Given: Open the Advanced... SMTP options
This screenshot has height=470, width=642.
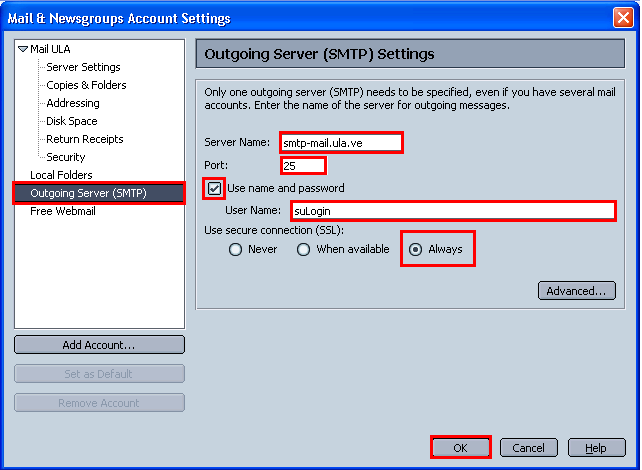Looking at the screenshot, I should (x=576, y=291).
